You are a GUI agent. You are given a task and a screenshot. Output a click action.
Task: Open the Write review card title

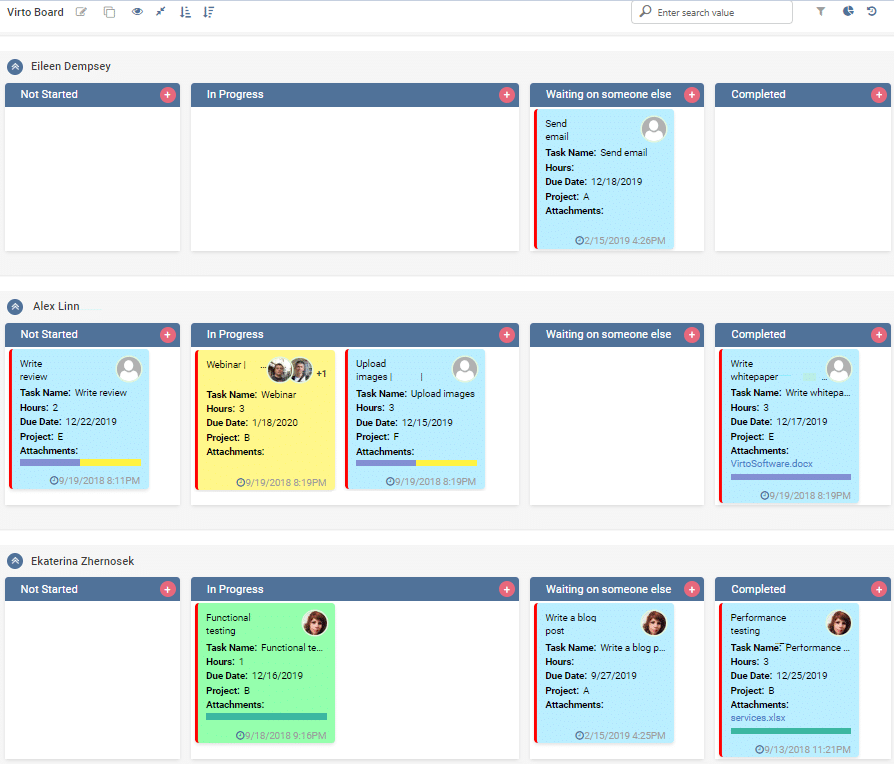pos(34,370)
